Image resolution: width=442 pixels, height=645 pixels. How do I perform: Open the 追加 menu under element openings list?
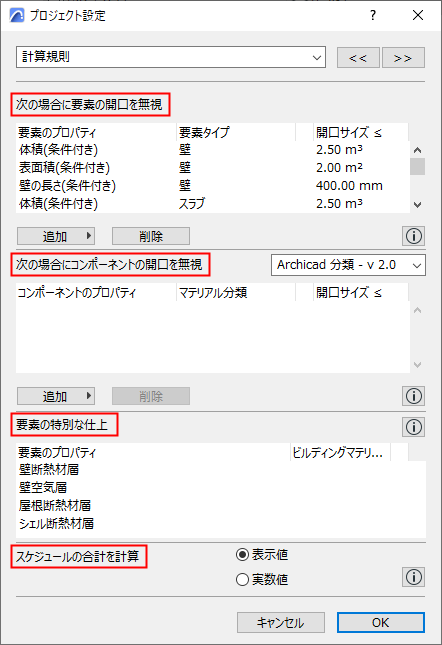click(56, 236)
